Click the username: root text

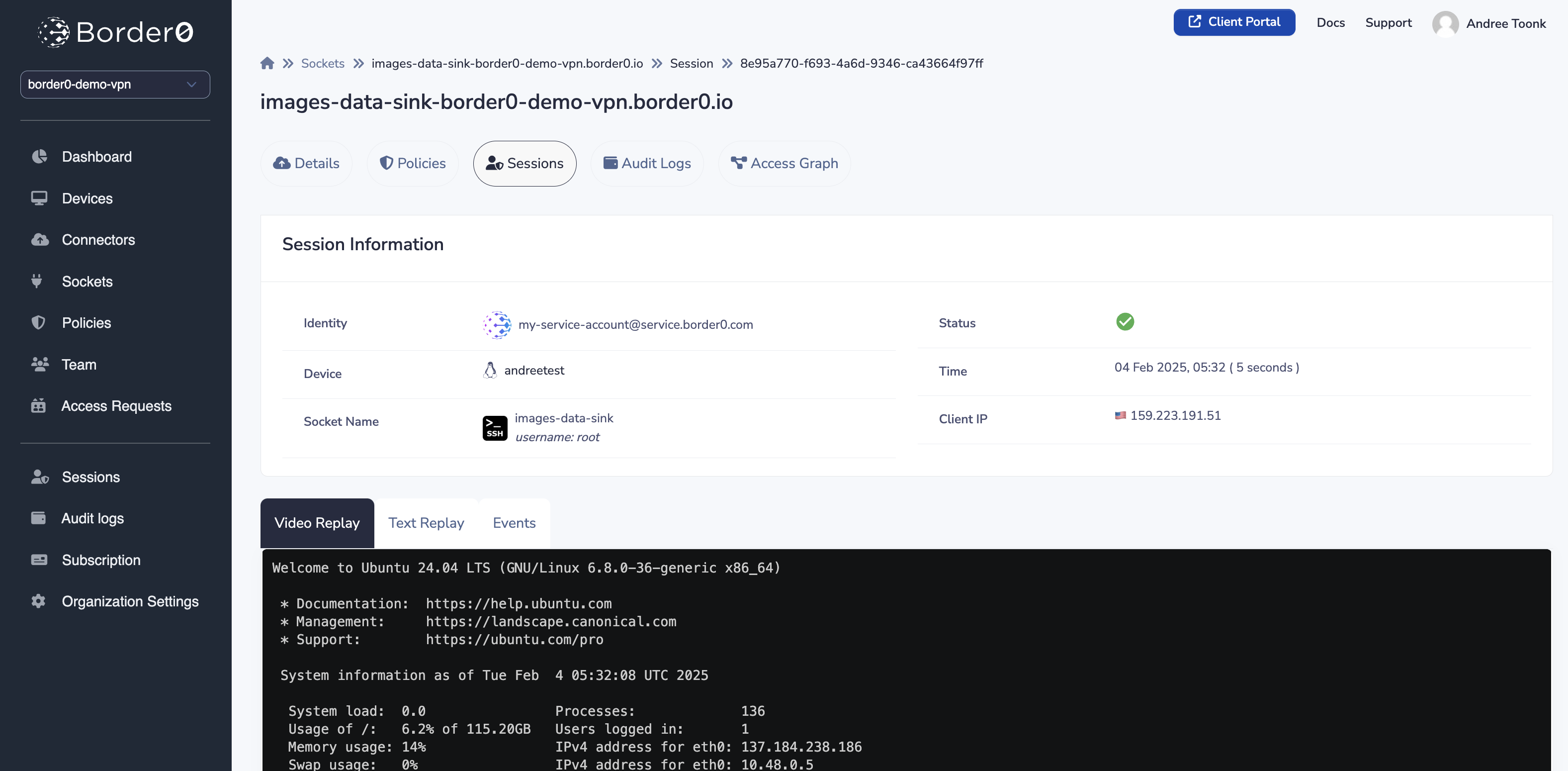coord(557,437)
